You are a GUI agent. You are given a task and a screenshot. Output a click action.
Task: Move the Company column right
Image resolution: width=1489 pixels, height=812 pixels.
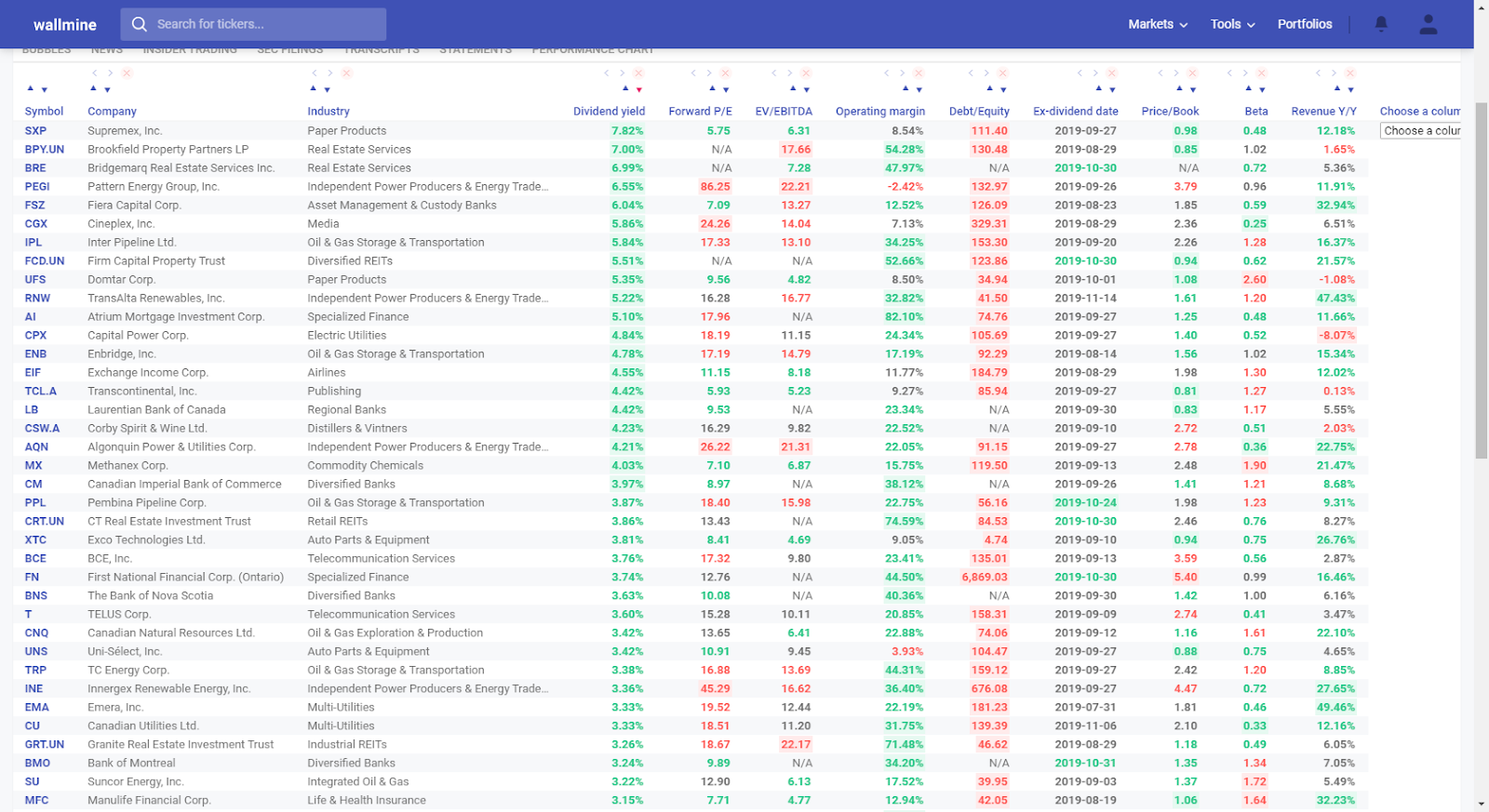pos(110,73)
